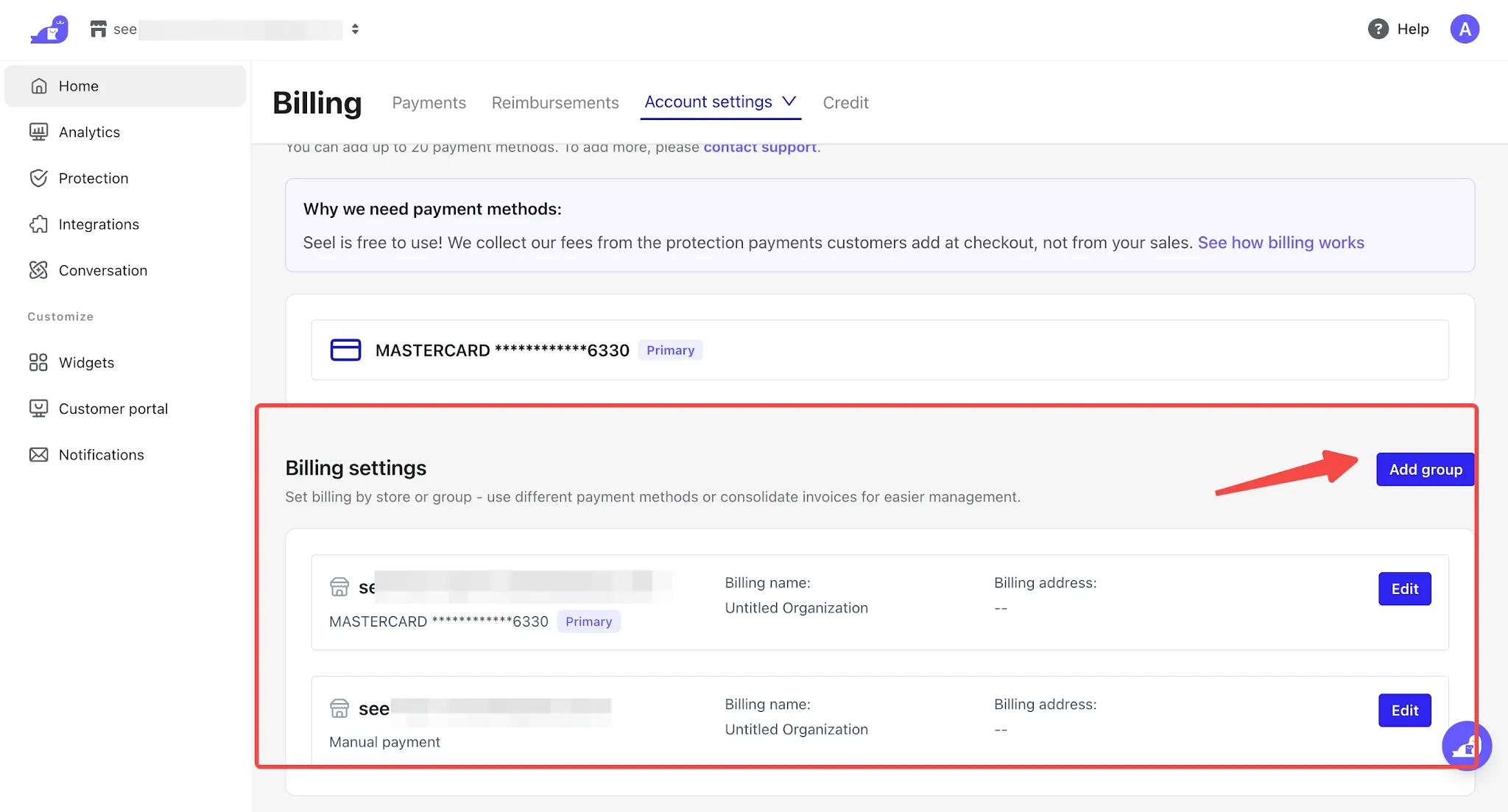
Task: Switch to the Credit tab
Action: point(845,102)
